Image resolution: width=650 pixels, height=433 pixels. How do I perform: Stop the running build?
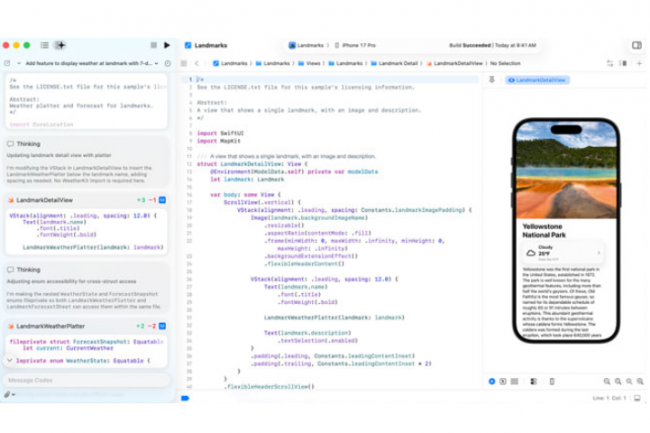152,45
